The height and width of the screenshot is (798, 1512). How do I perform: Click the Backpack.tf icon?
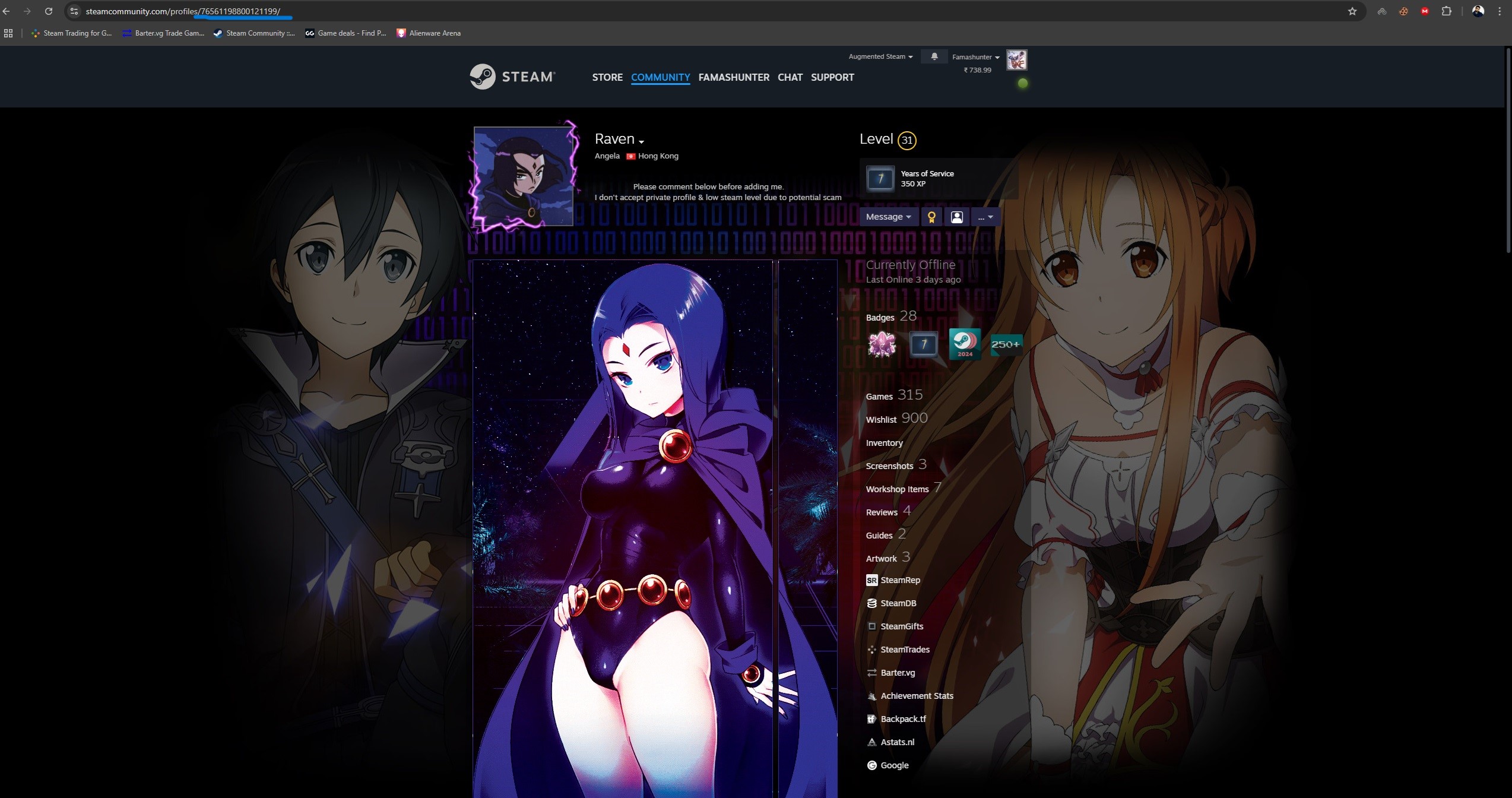tap(871, 719)
